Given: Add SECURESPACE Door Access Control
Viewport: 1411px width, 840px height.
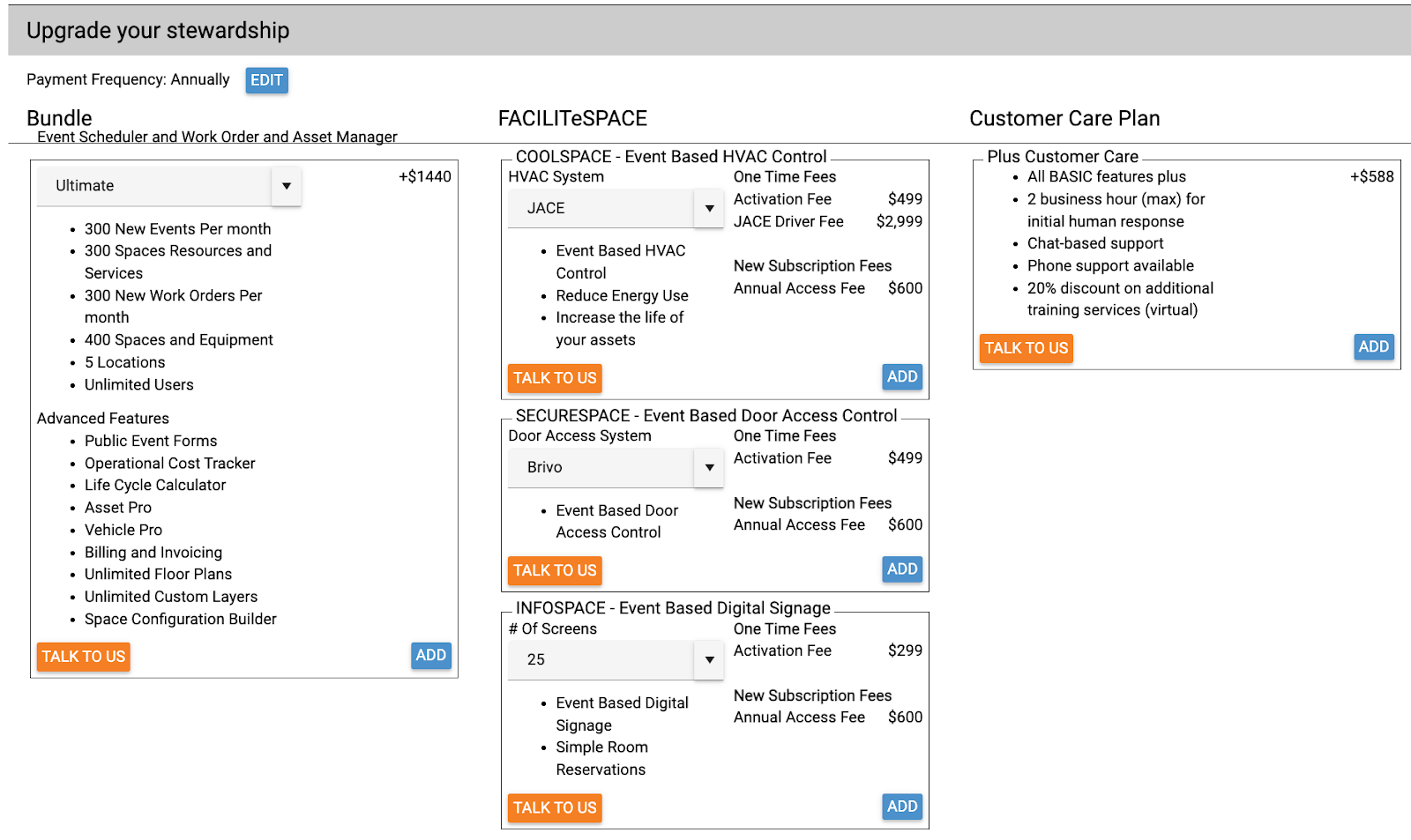Looking at the screenshot, I should click(901, 569).
